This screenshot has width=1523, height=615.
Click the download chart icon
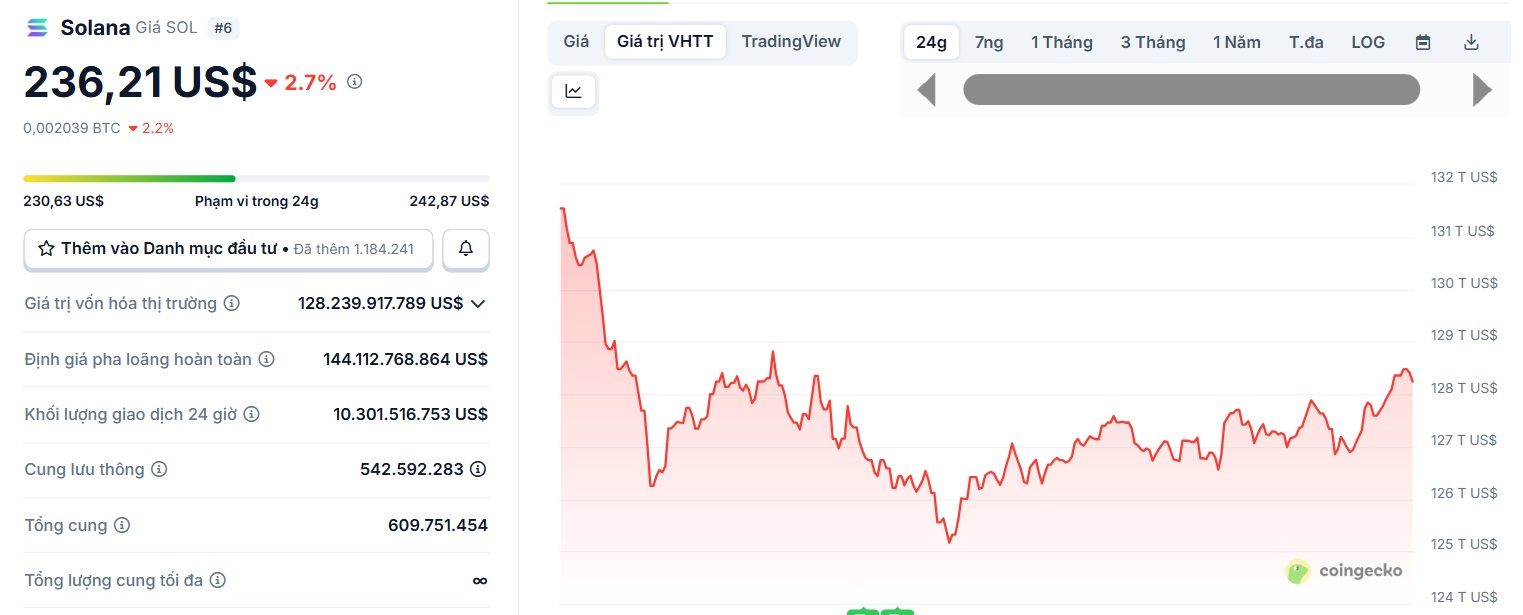click(1471, 42)
